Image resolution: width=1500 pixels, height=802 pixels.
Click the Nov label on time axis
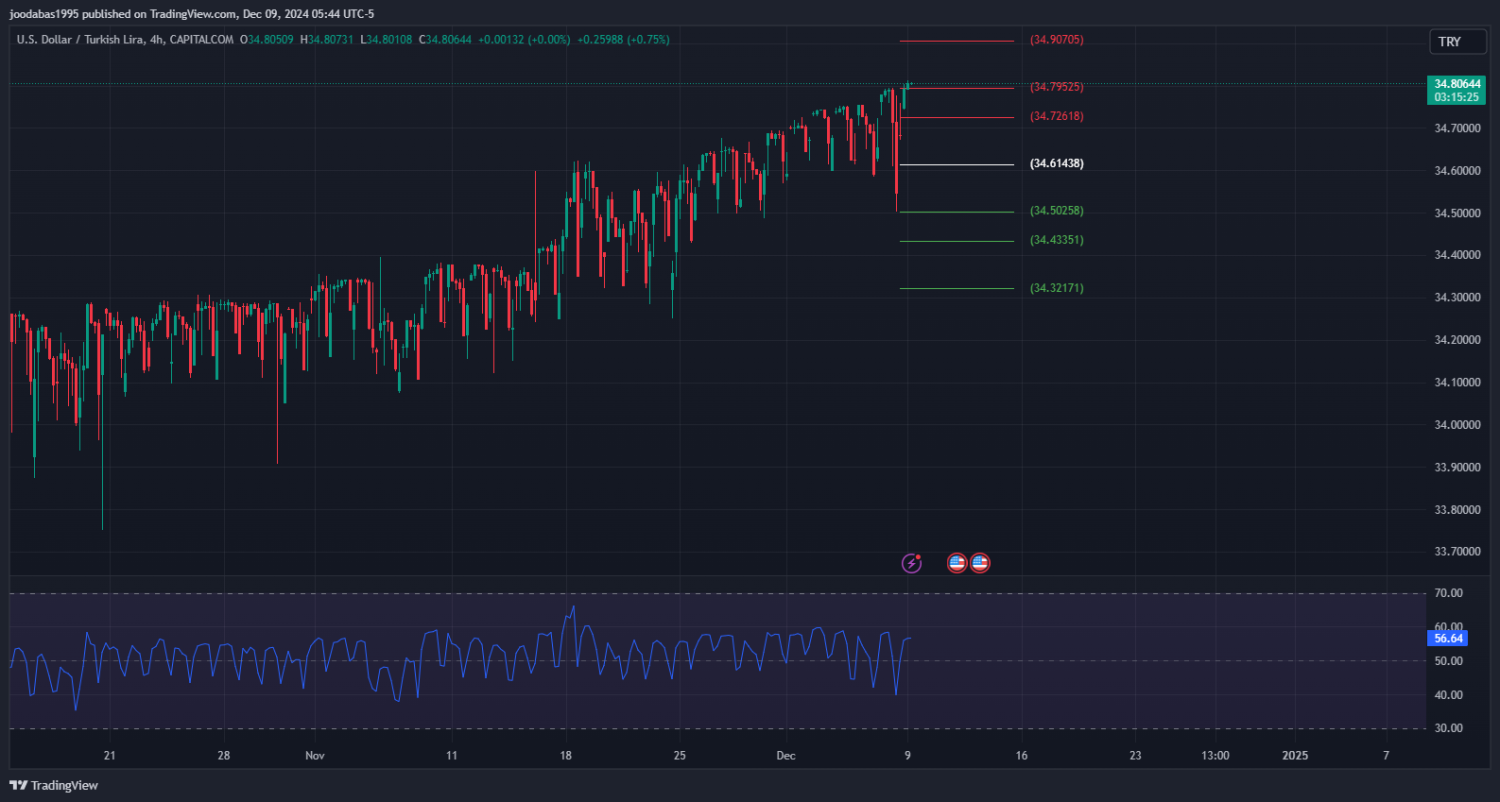(315, 756)
